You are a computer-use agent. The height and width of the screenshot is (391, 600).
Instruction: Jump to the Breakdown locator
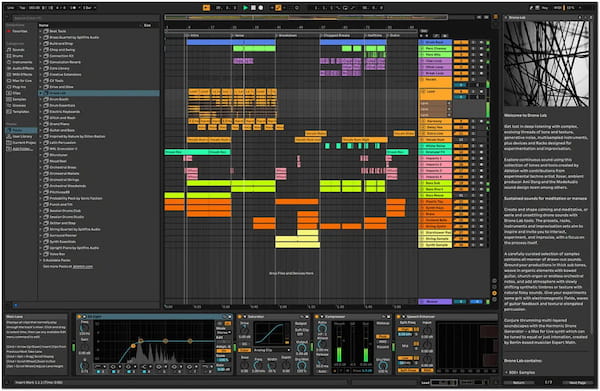[x=287, y=36]
